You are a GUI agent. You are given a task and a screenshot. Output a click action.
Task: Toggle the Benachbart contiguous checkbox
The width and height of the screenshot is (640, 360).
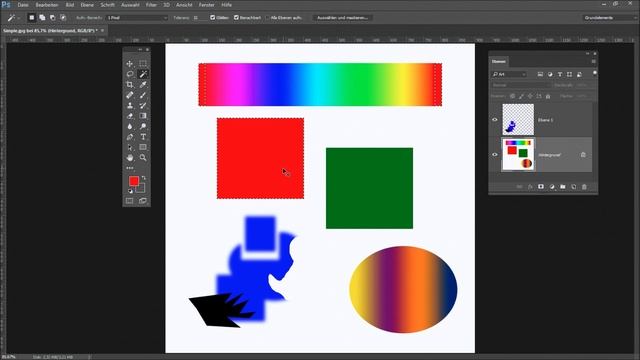pyautogui.click(x=236, y=18)
